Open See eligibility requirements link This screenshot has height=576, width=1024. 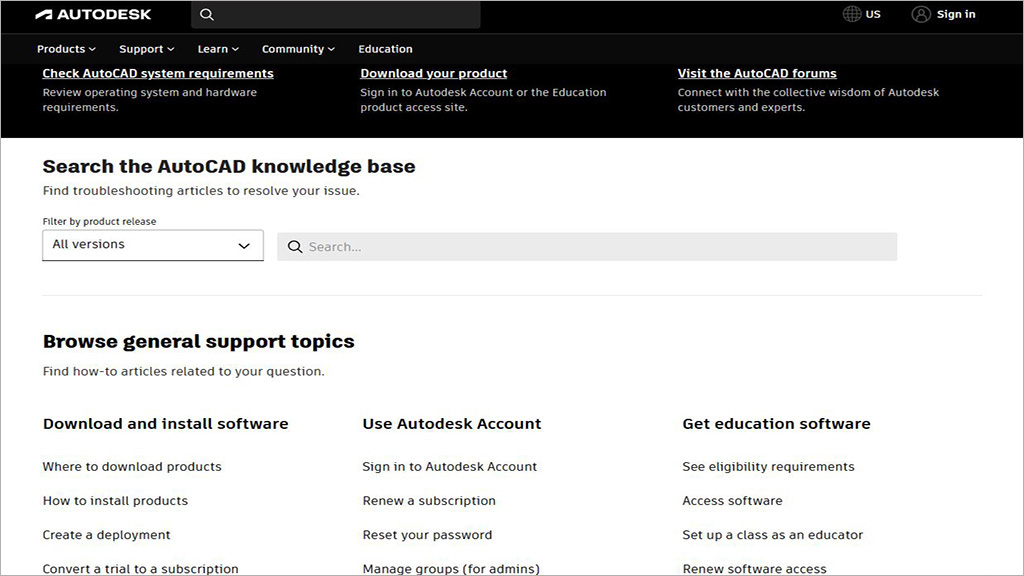[768, 467]
